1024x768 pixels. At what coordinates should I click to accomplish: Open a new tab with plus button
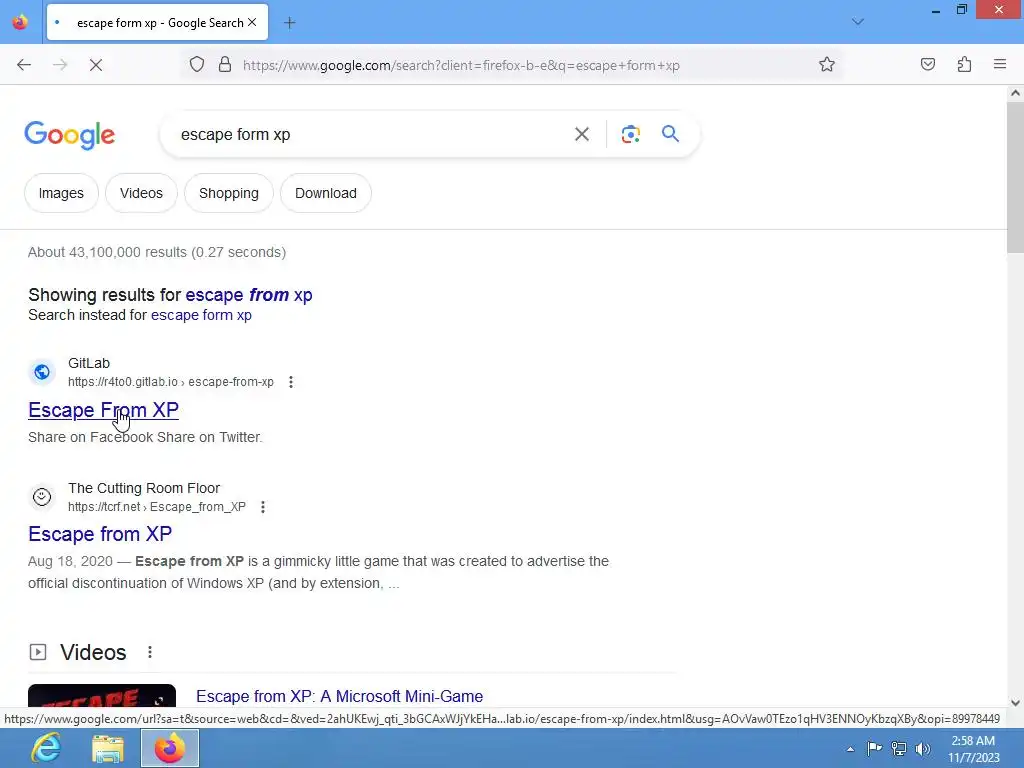point(289,23)
